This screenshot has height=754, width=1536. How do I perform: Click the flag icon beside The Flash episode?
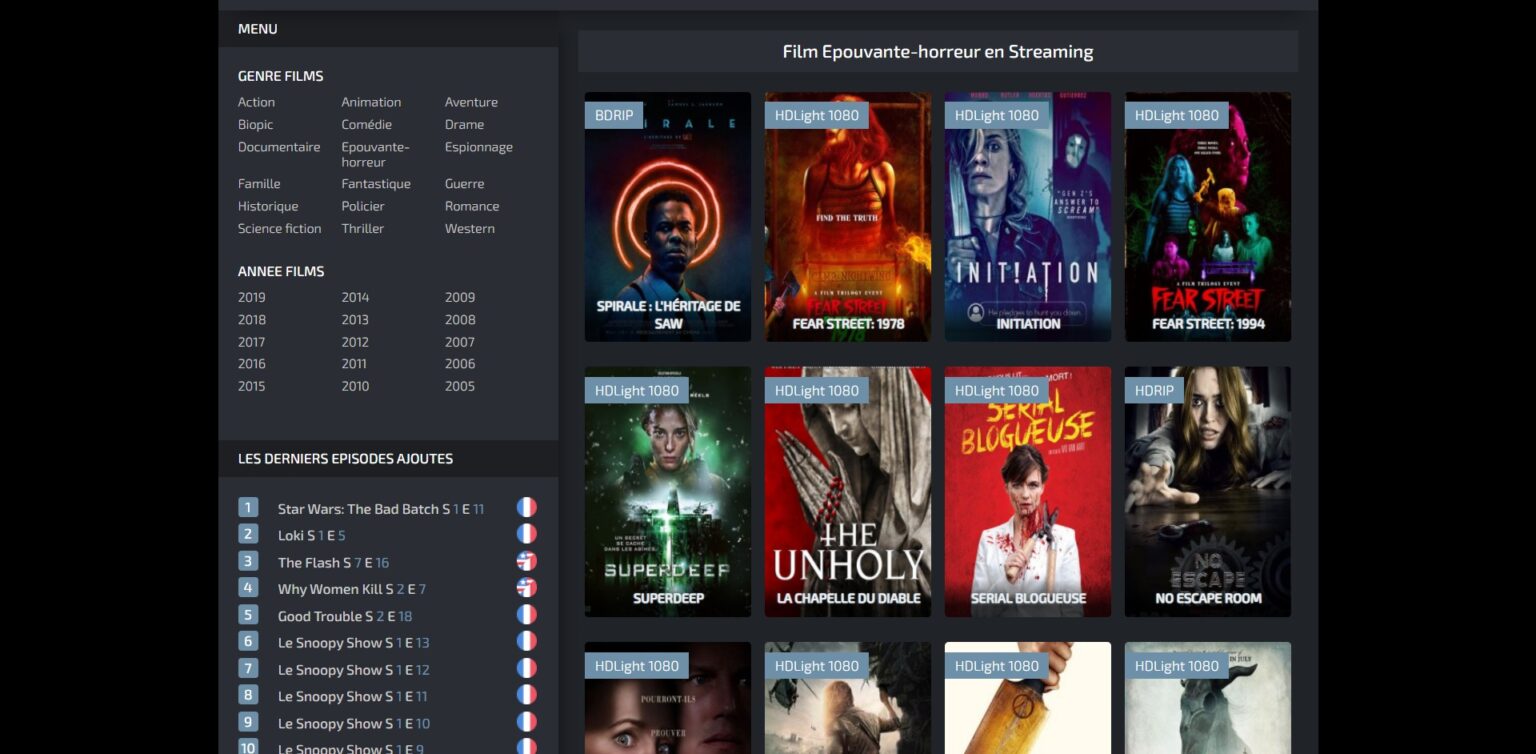[526, 562]
